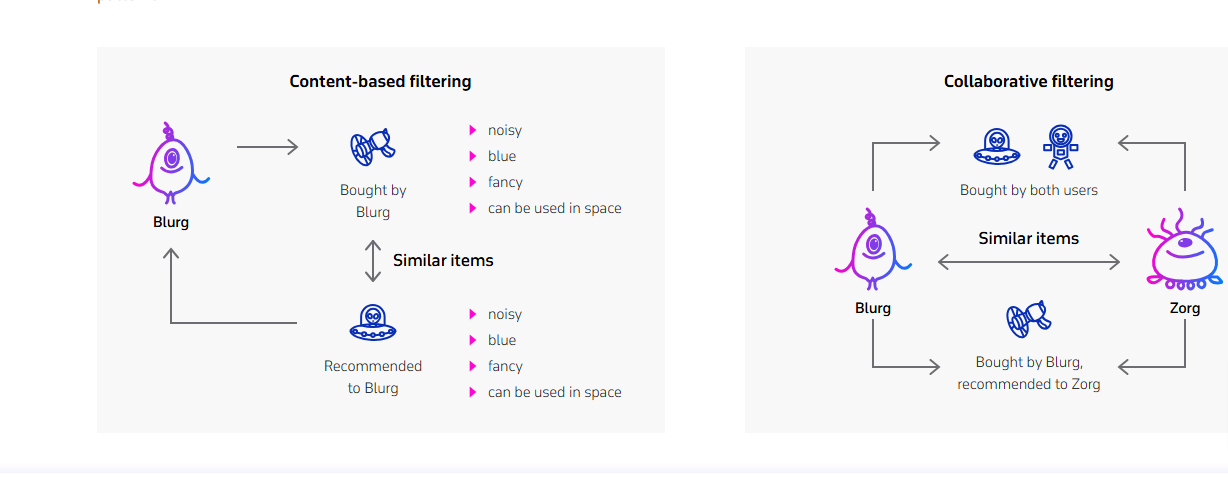This screenshot has height=478, width=1228.
Task: Select the satellite icon recommended to Zorg
Action: (1029, 319)
